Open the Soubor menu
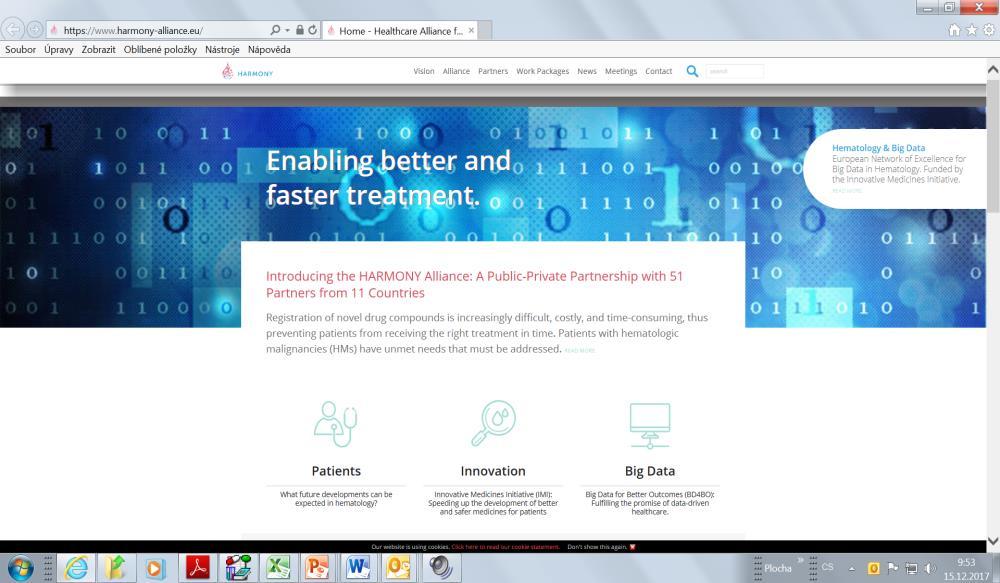1000x583 pixels. tap(20, 50)
